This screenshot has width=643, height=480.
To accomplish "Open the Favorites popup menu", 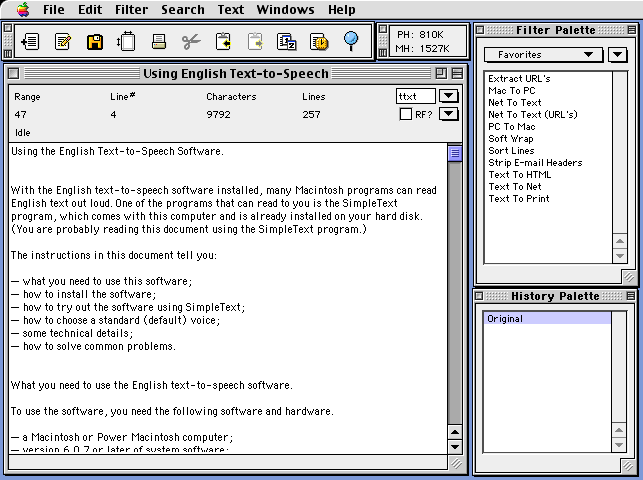I will 543,55.
